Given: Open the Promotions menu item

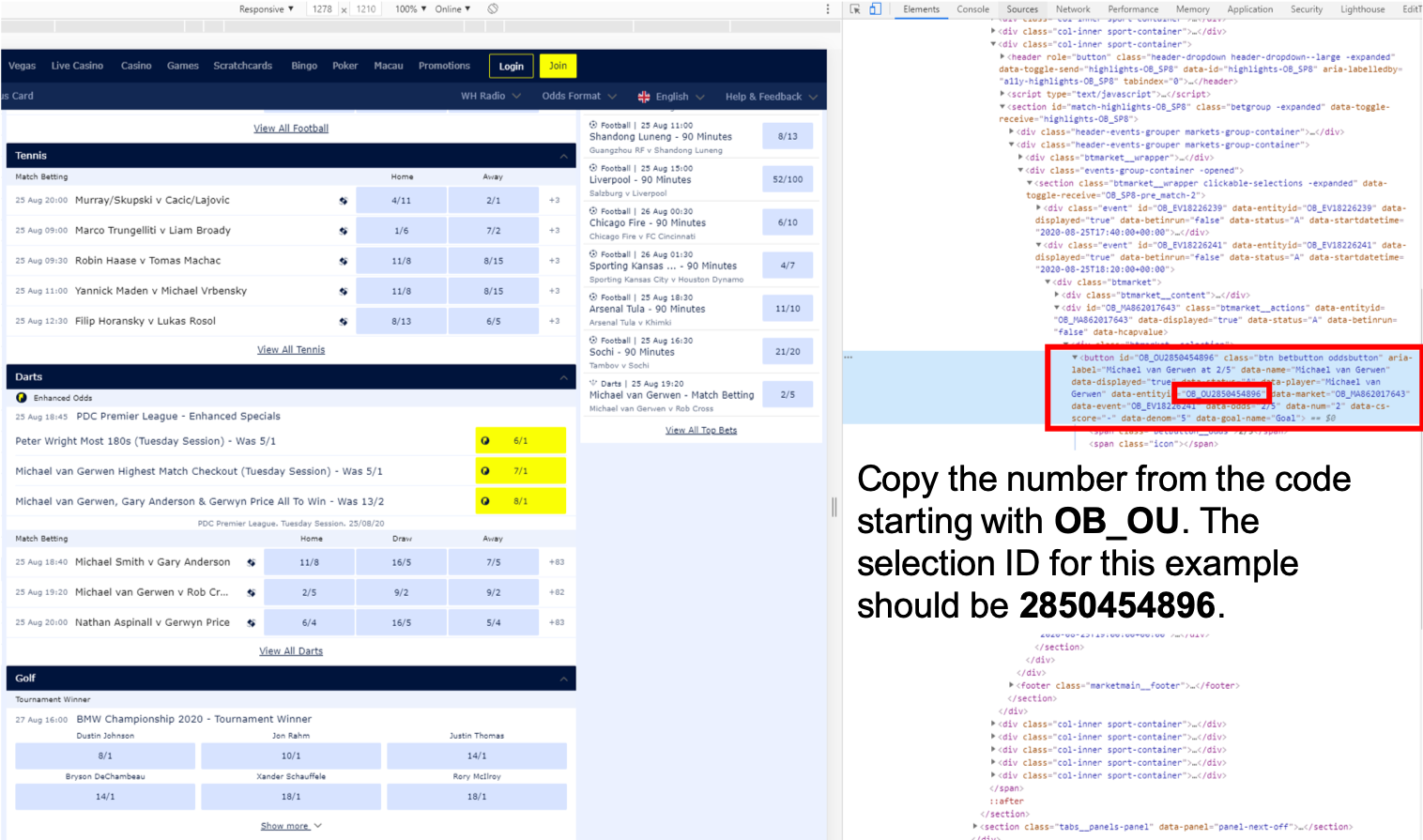Looking at the screenshot, I should coord(444,66).
